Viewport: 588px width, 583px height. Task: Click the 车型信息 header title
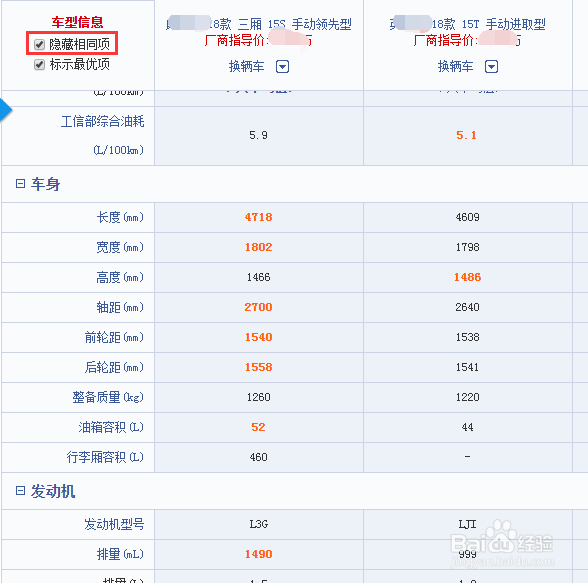click(77, 22)
